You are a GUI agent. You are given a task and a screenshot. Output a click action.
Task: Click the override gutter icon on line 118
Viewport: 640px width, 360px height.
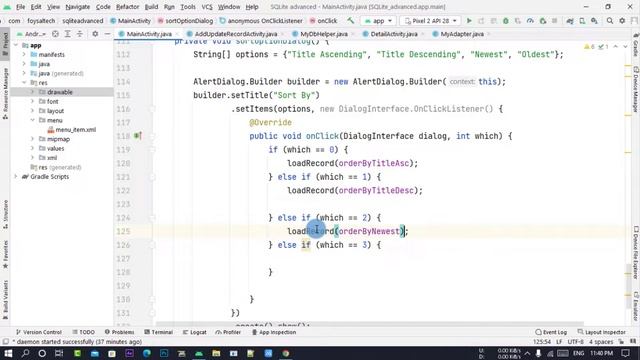pos(138,136)
